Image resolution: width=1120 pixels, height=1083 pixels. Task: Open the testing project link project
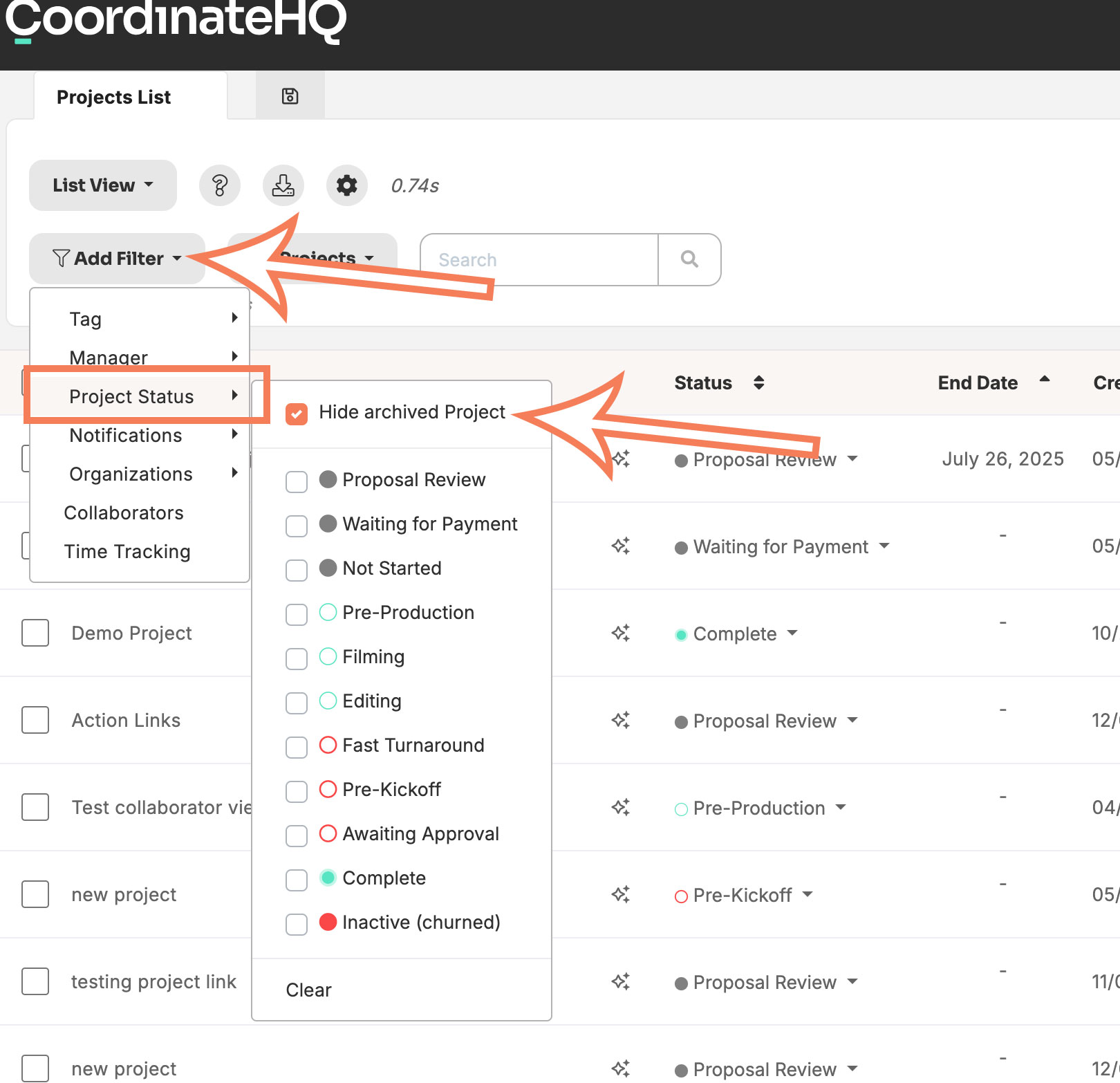[x=153, y=981]
